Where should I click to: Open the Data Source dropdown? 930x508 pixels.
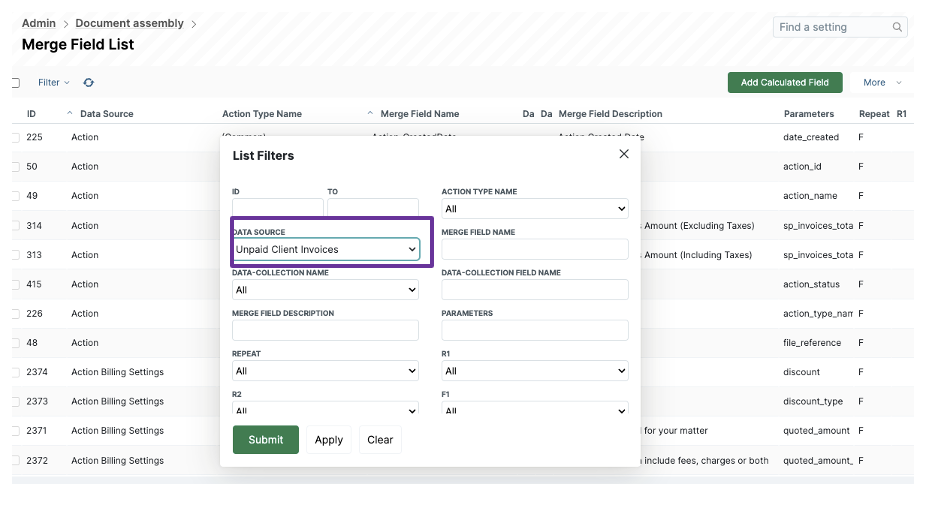[326, 249]
